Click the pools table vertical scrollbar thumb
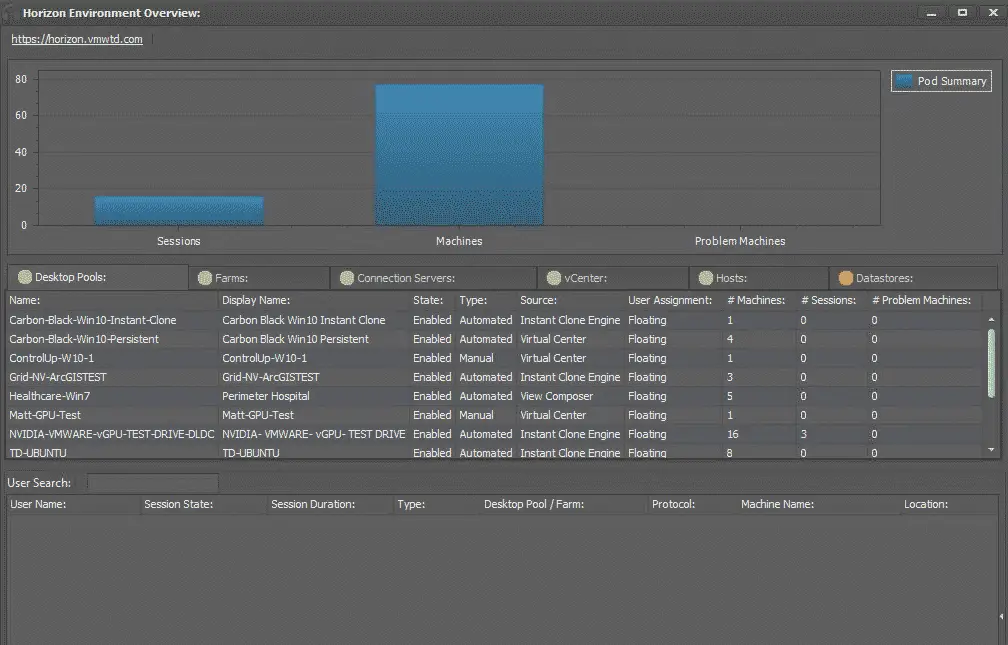This screenshot has height=645, width=1008. click(991, 363)
